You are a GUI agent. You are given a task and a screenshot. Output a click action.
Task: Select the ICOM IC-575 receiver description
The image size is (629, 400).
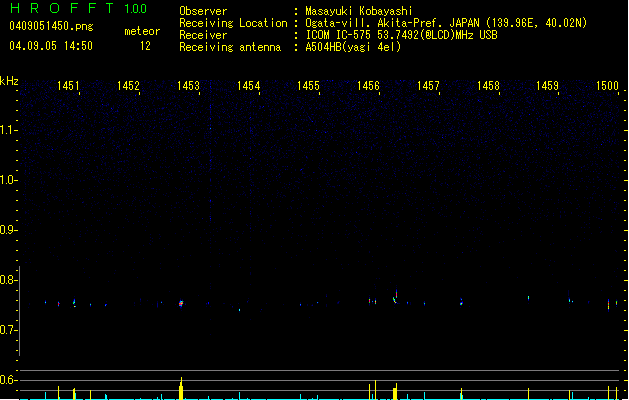(401, 35)
